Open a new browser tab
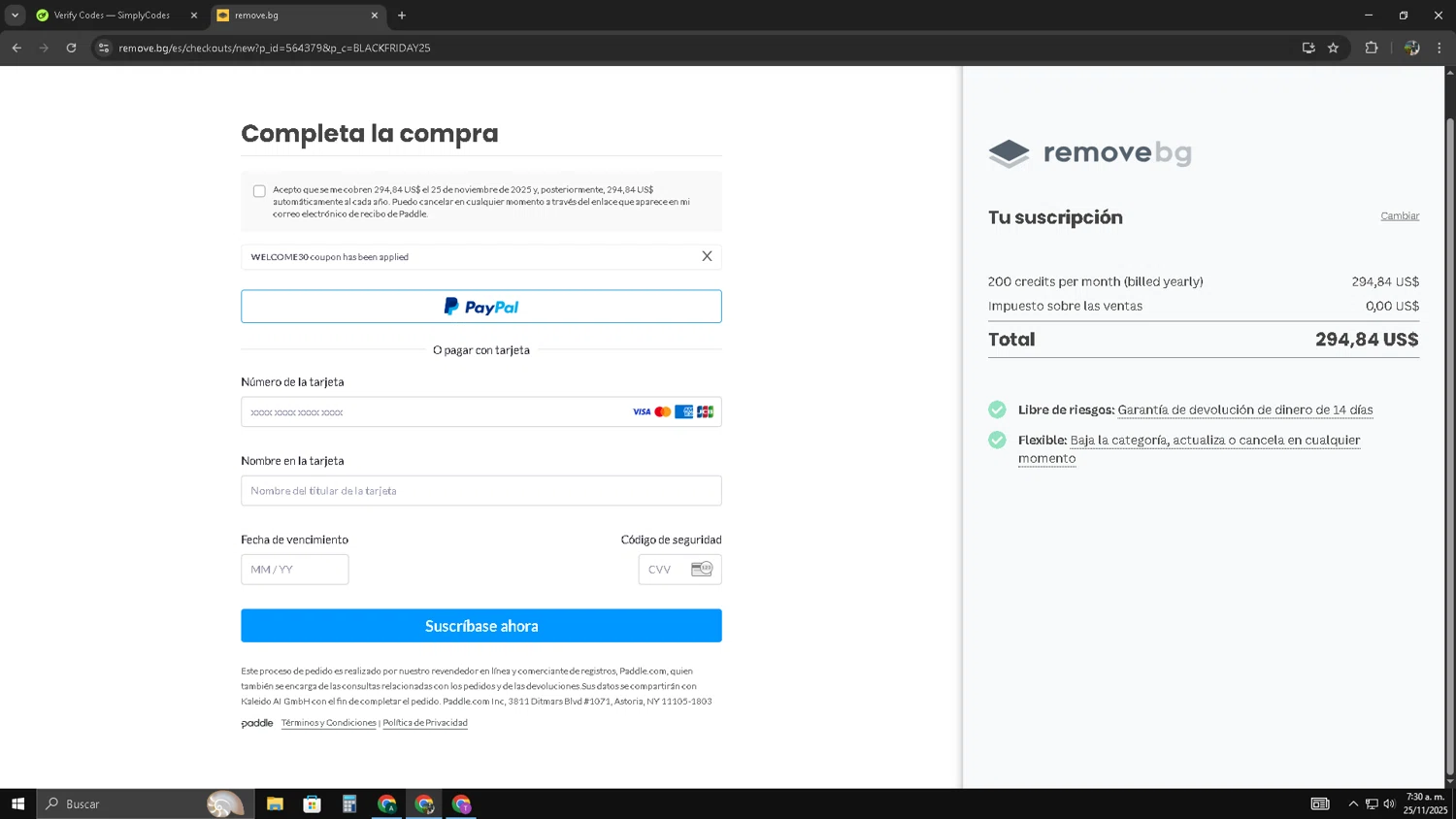Viewport: 1456px width, 819px height. click(402, 16)
